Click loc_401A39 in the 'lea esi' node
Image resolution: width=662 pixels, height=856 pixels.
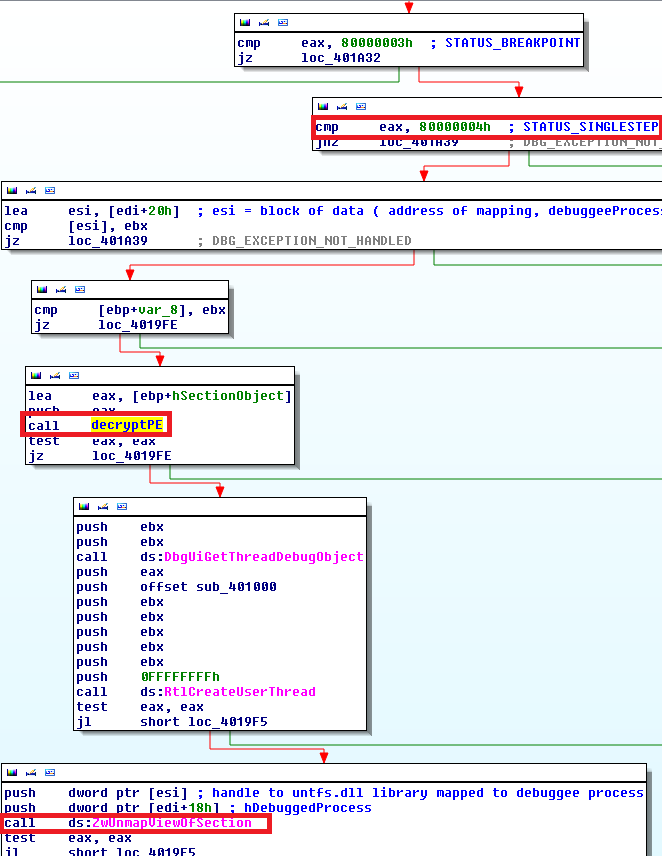point(108,241)
